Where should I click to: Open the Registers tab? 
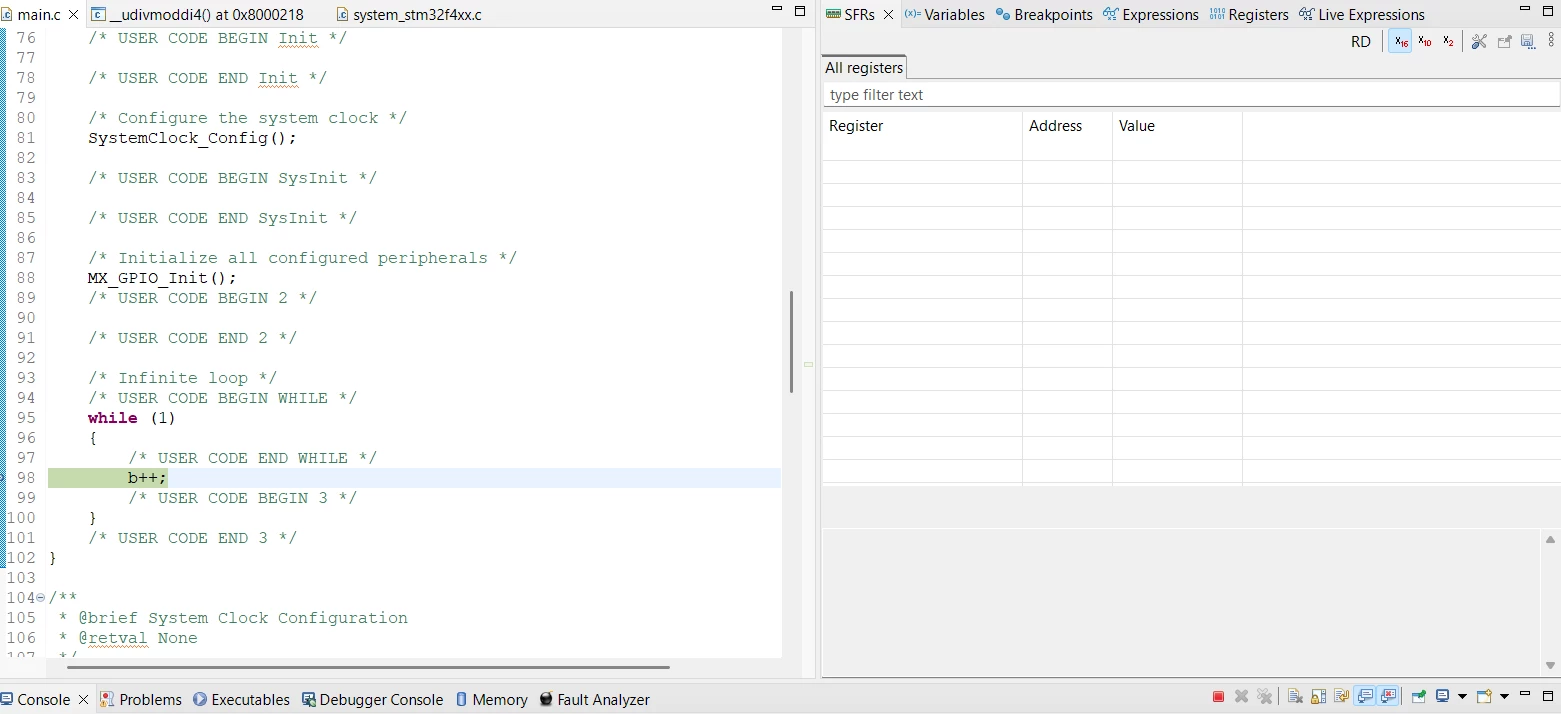click(1249, 14)
